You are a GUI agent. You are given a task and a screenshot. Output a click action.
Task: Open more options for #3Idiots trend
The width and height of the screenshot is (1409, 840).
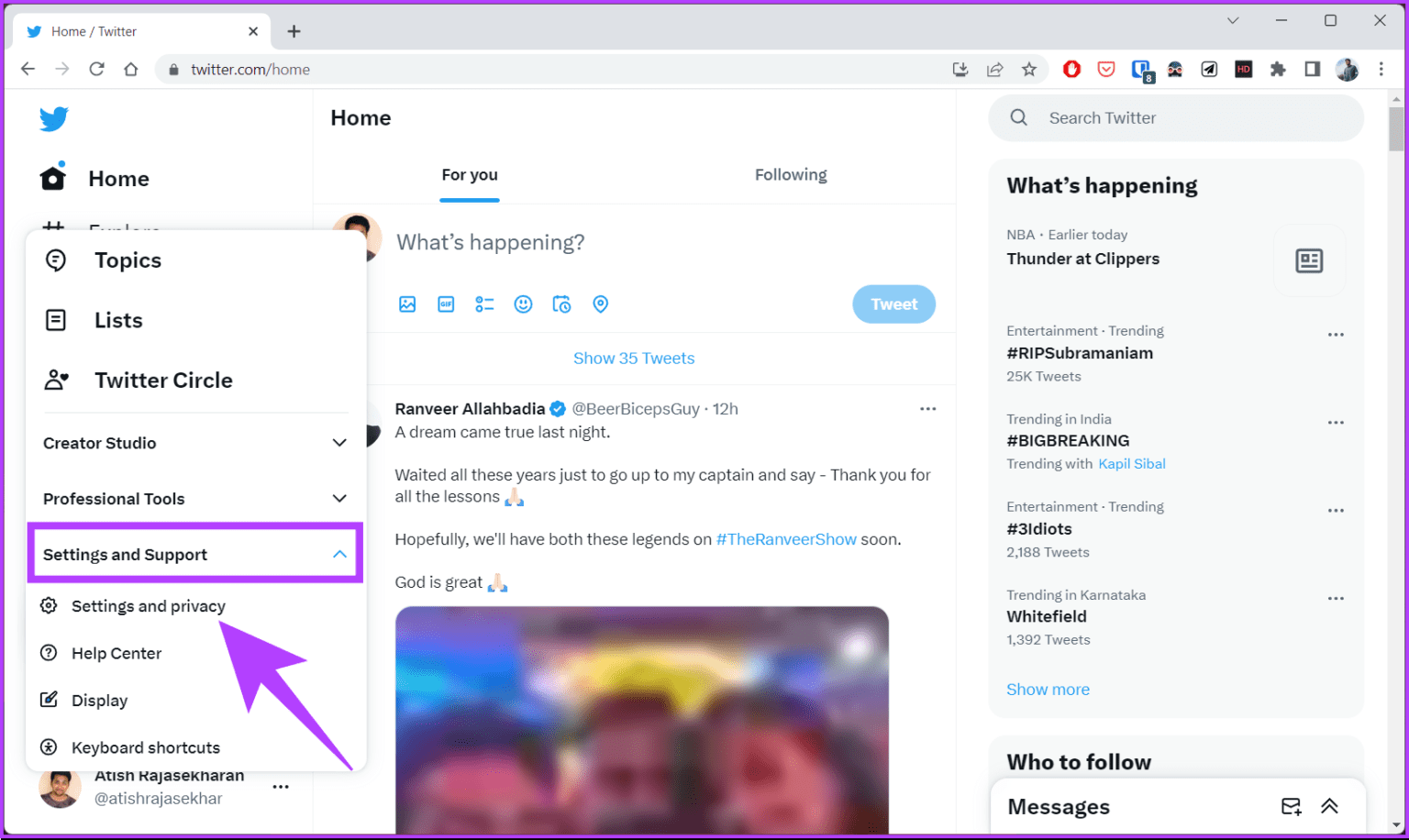click(x=1336, y=511)
